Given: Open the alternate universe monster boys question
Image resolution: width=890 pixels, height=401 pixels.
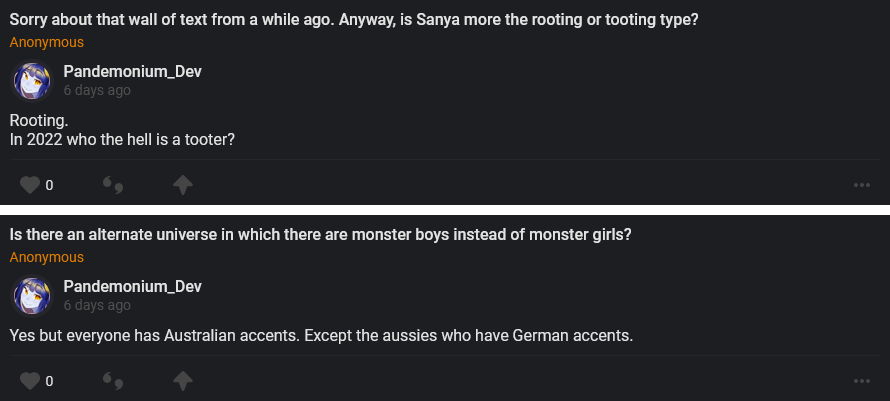Looking at the screenshot, I should (321, 235).
